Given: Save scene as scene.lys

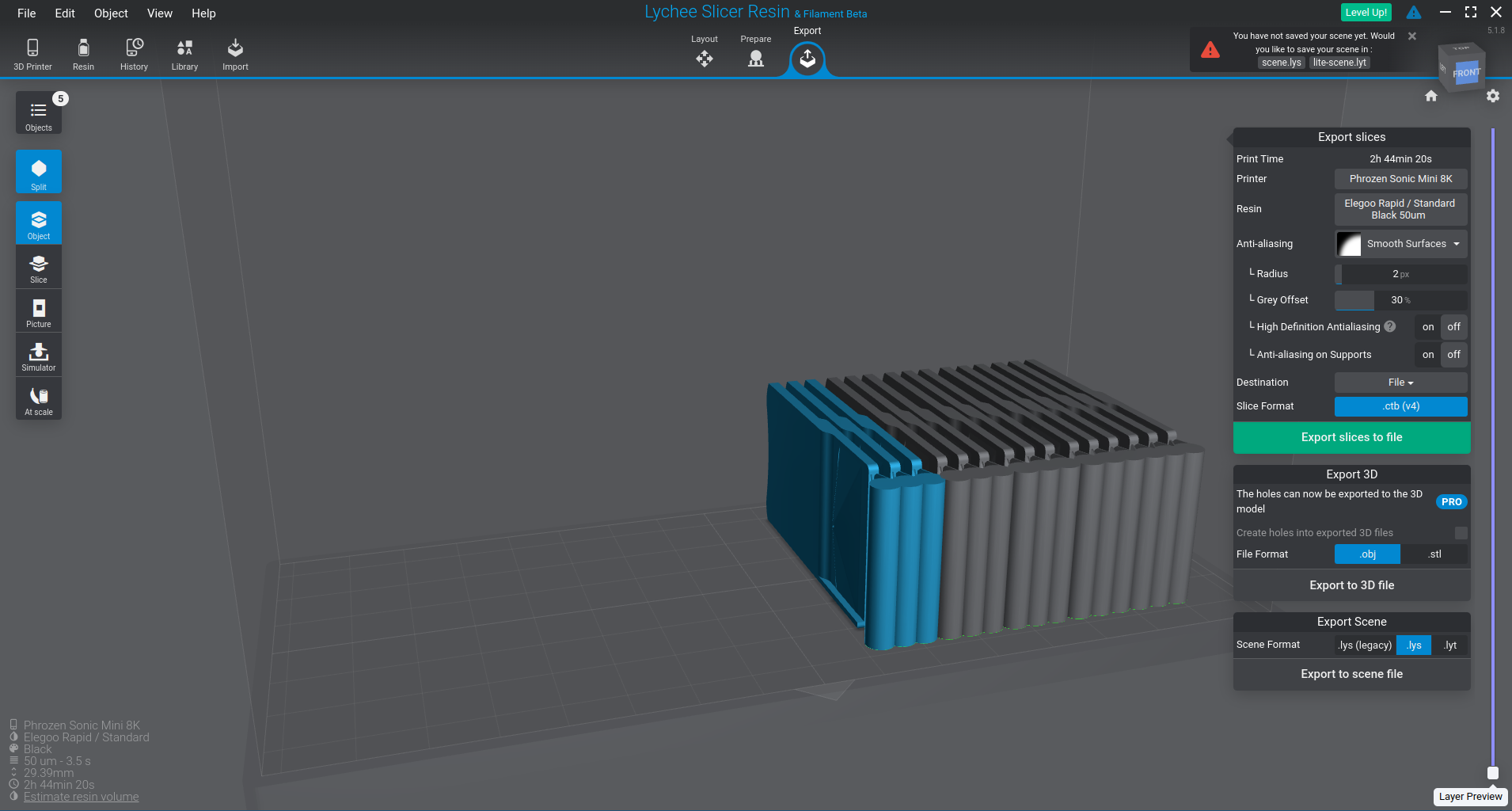Looking at the screenshot, I should click(1282, 63).
